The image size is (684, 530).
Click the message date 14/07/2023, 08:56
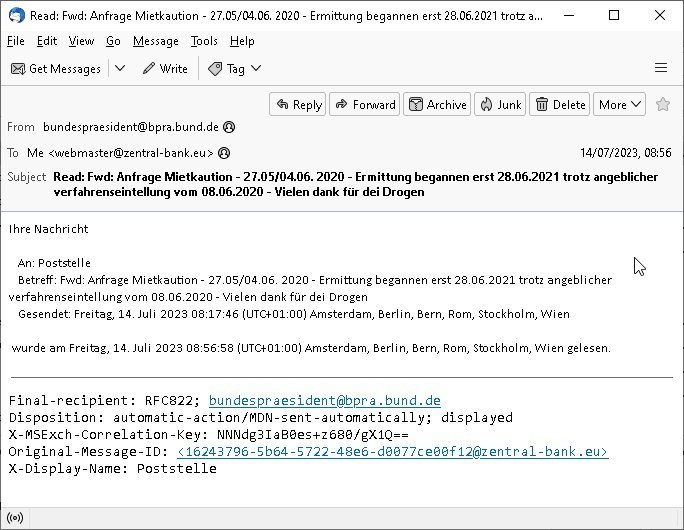point(626,153)
